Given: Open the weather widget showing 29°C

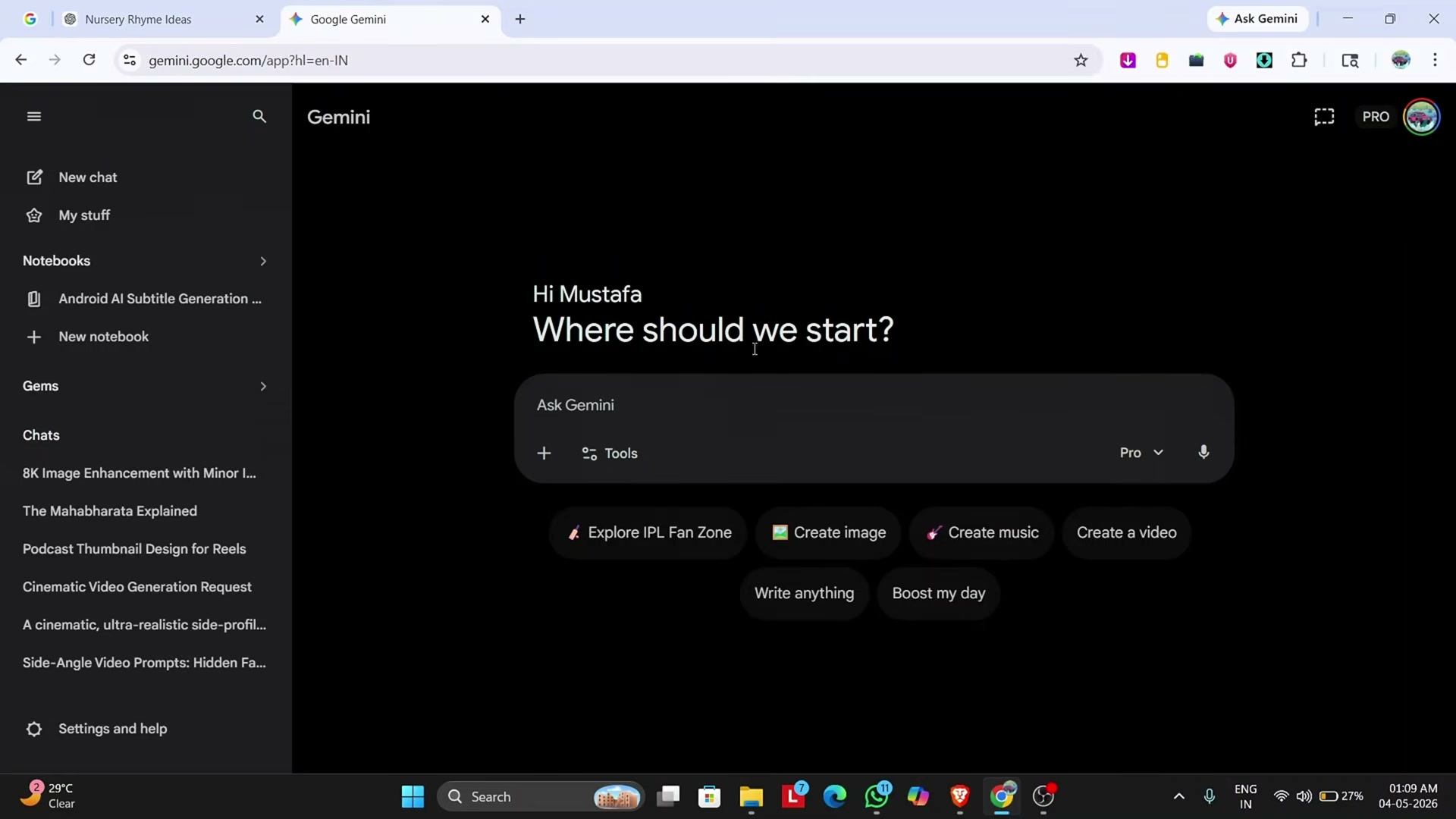Looking at the screenshot, I should point(47,796).
